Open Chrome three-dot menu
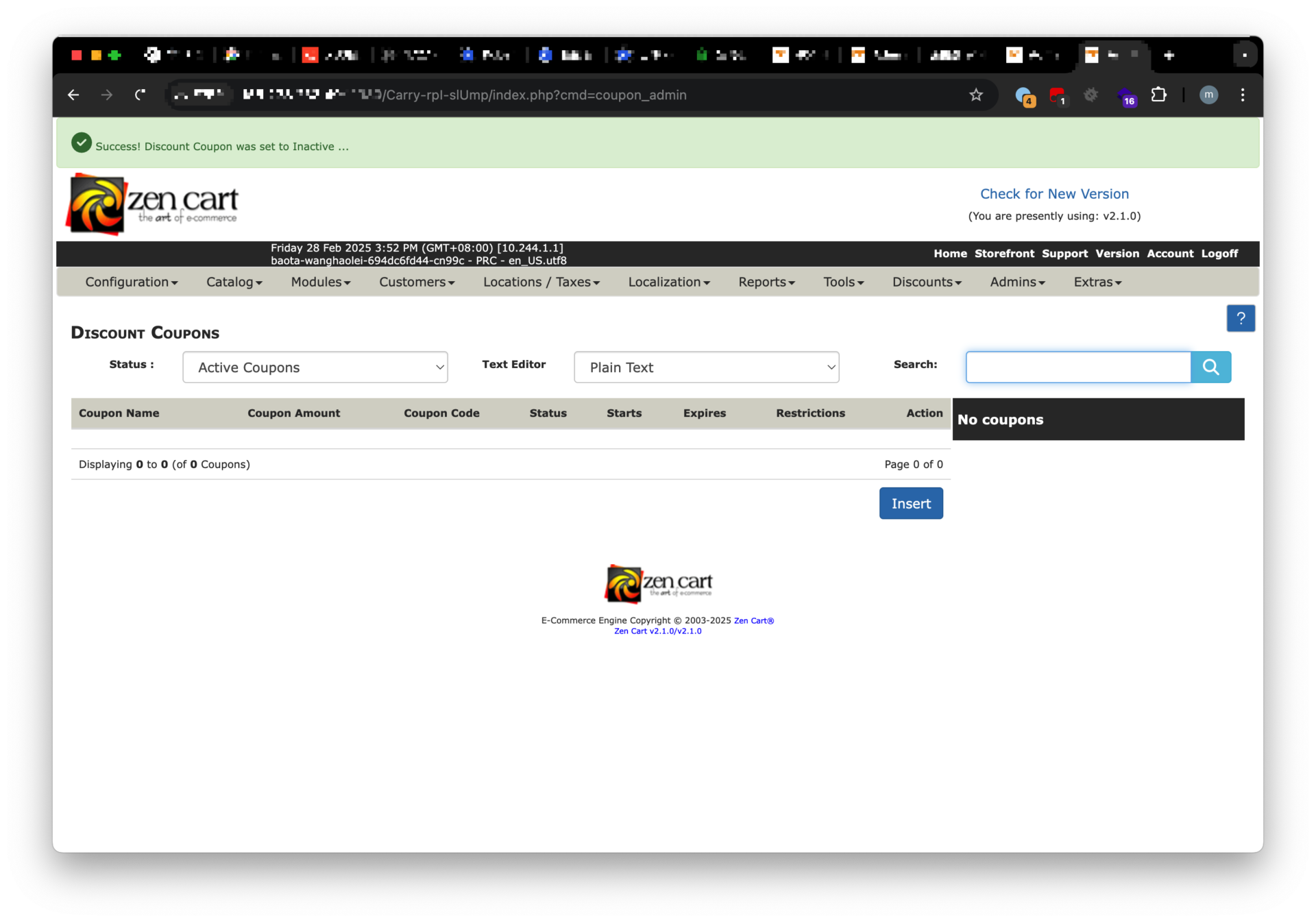The width and height of the screenshot is (1316, 922). coord(1242,95)
